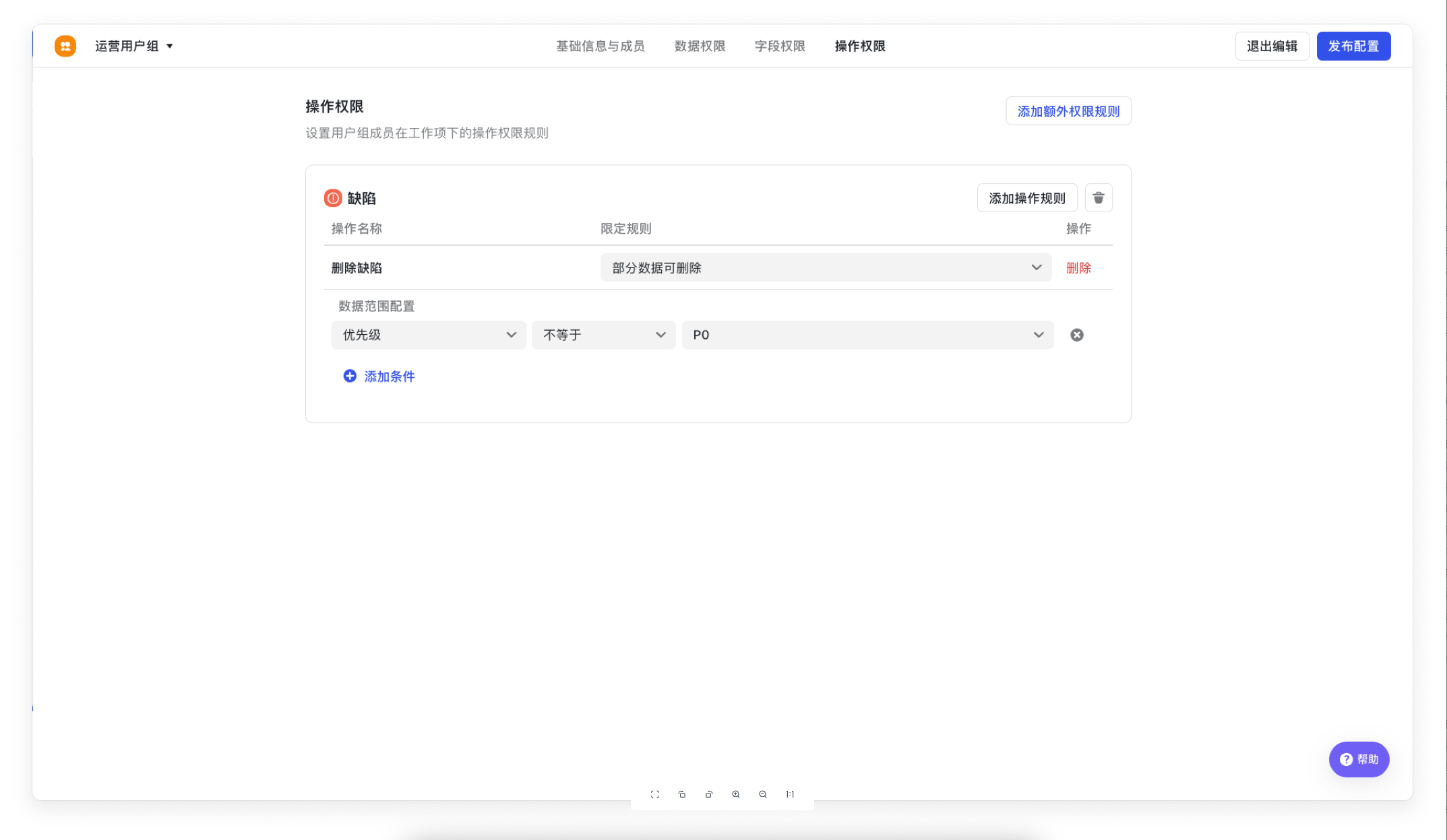Viewport: 1447px width, 840px height.
Task: Switch to the 基础信息与成员 tab
Action: click(x=600, y=46)
